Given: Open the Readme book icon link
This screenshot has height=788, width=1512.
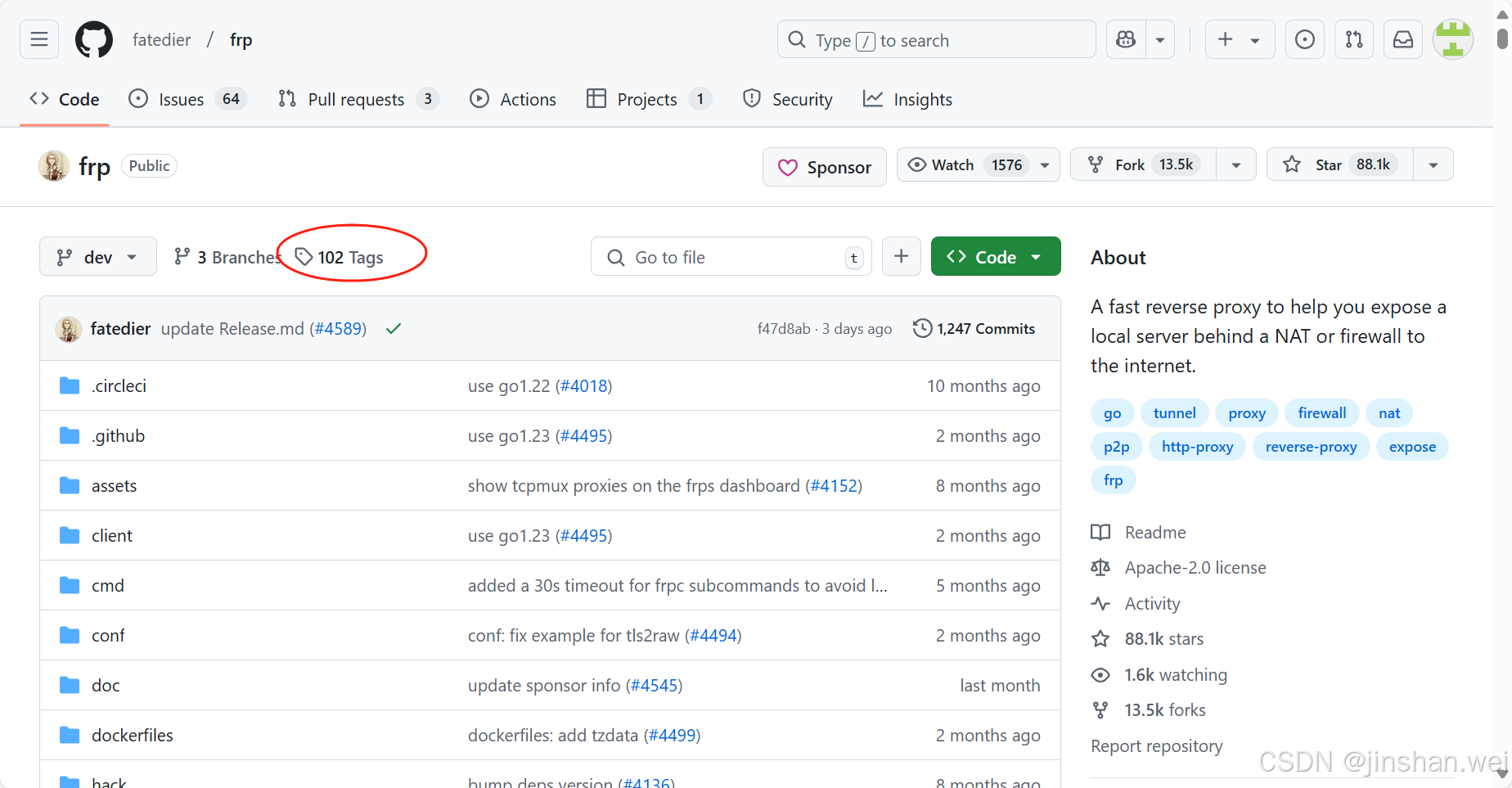Looking at the screenshot, I should tap(1100, 532).
